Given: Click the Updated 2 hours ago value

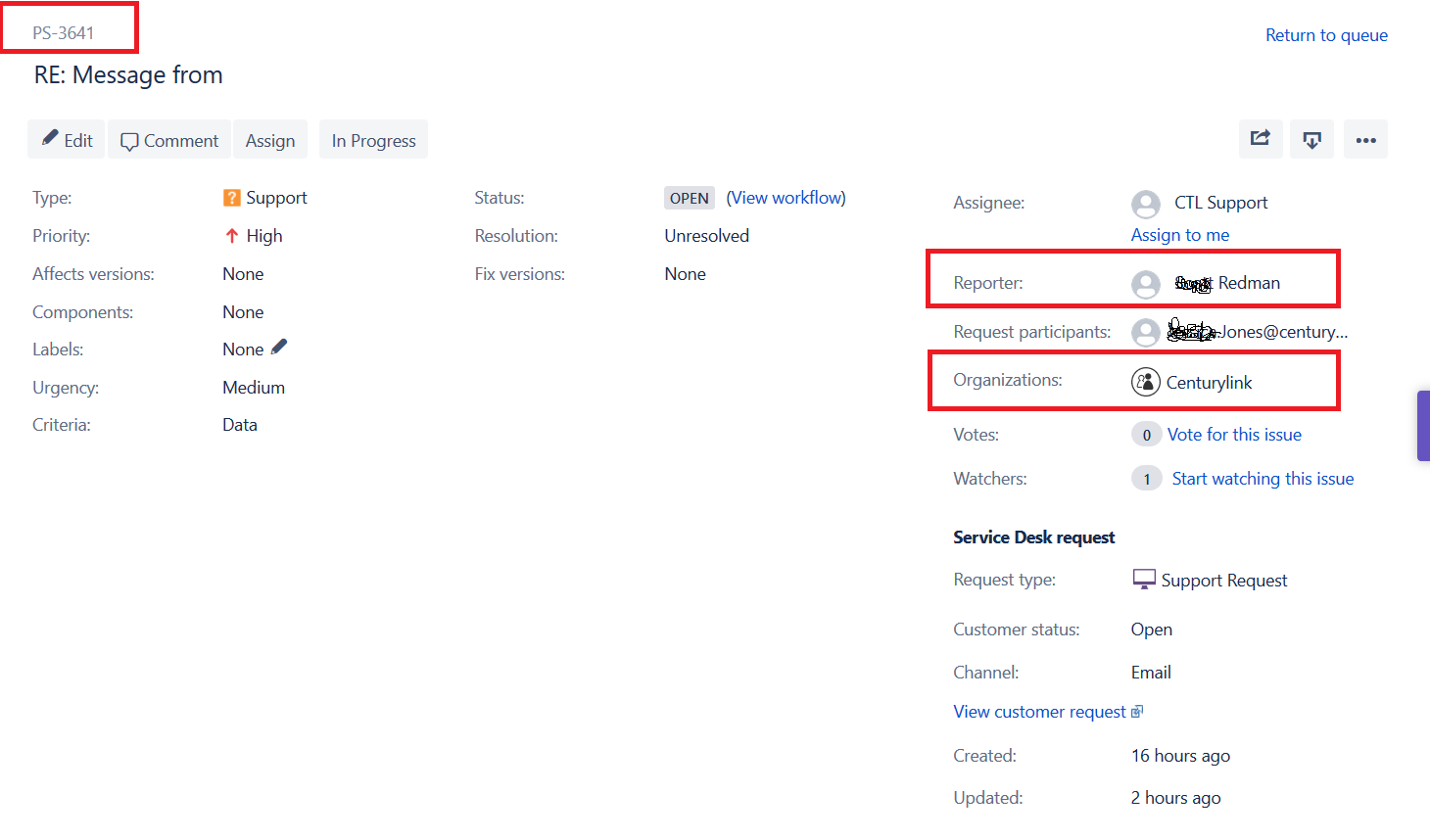Looking at the screenshot, I should (x=1175, y=798).
